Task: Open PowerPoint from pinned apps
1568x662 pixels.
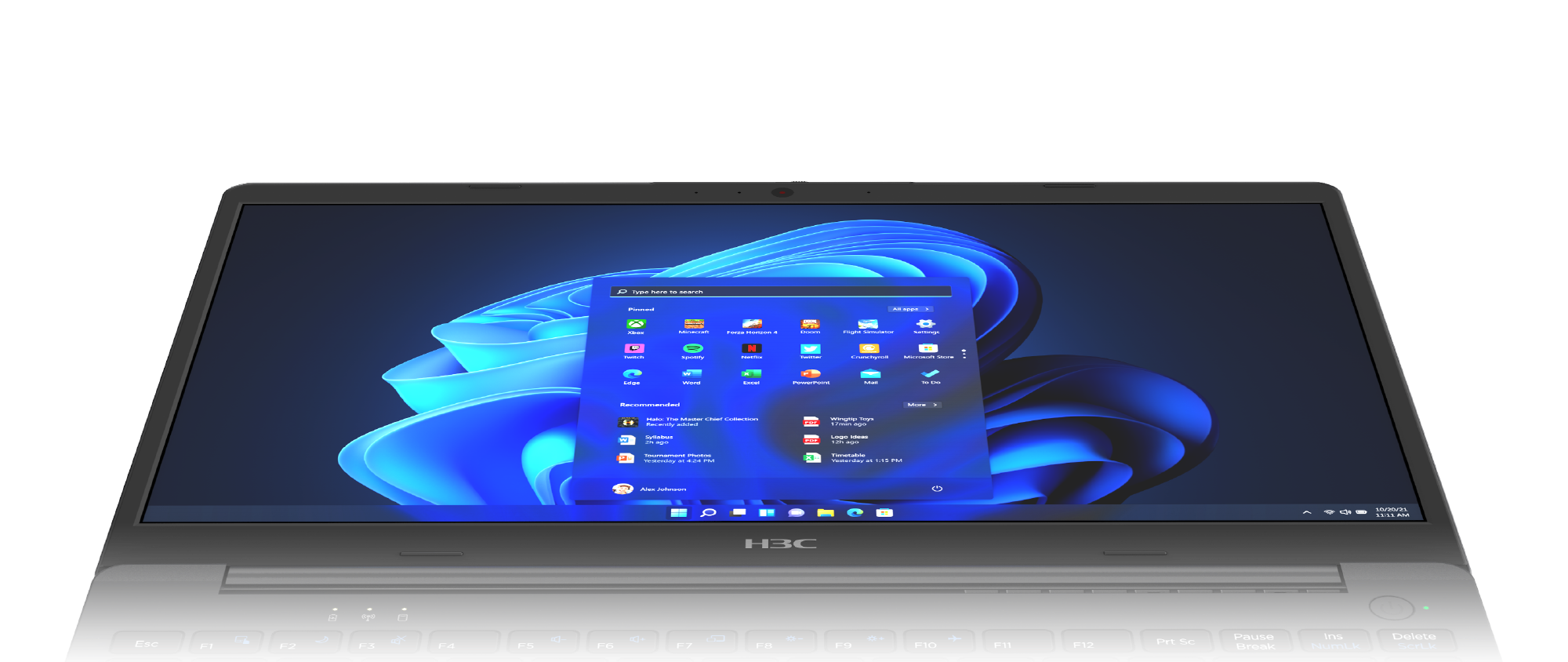Action: pyautogui.click(x=811, y=376)
